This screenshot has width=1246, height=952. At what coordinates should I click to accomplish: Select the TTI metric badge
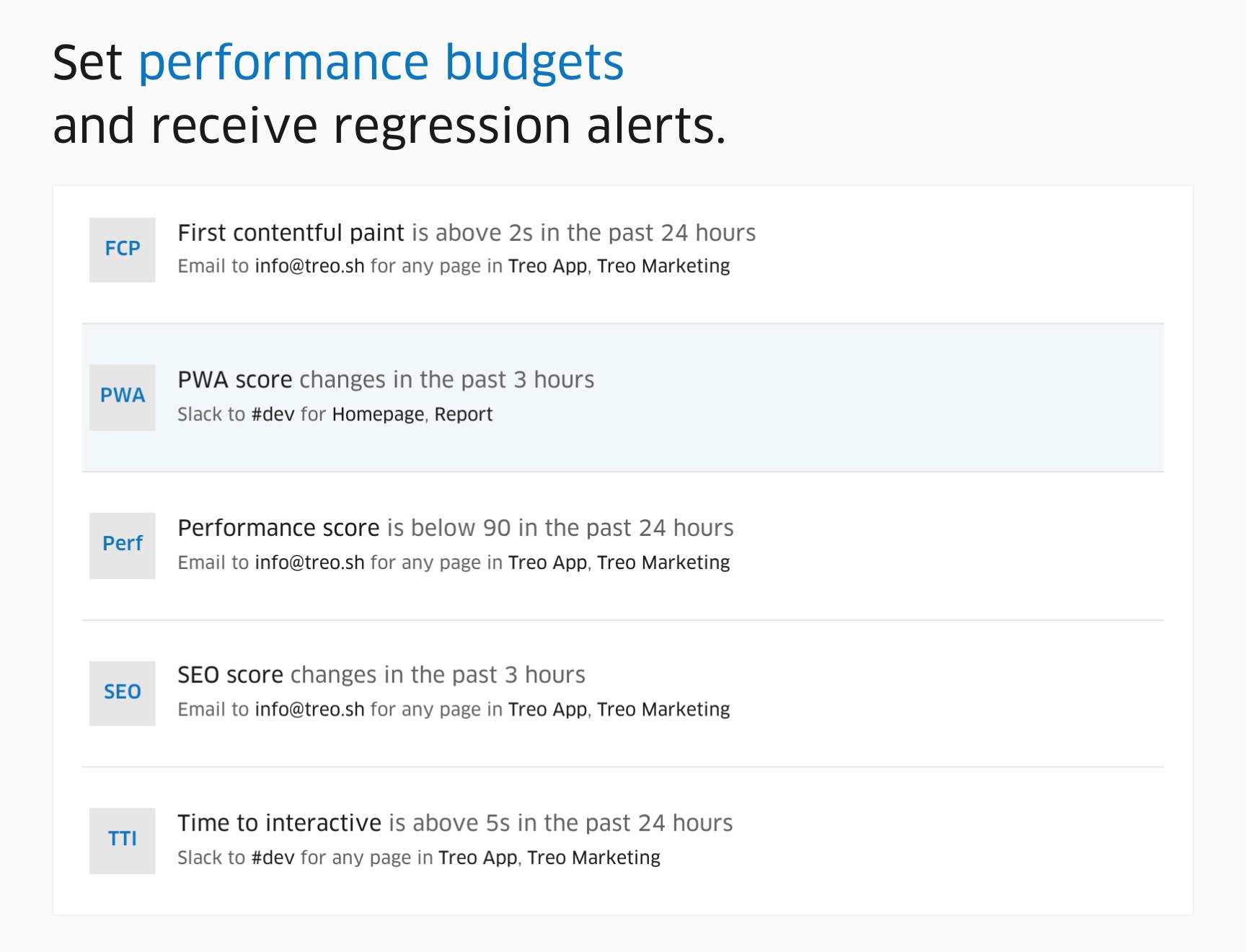[123, 841]
